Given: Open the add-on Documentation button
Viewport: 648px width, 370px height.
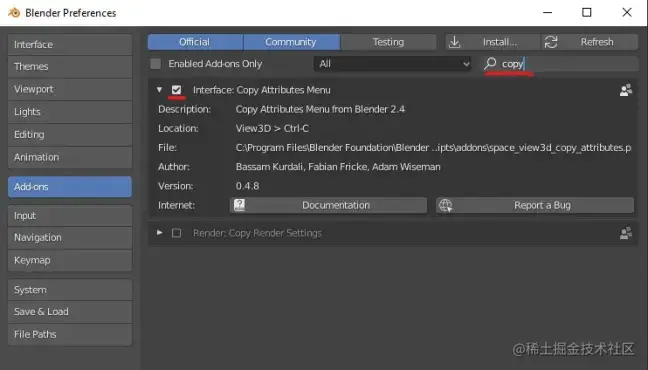Looking at the screenshot, I should tap(328, 205).
